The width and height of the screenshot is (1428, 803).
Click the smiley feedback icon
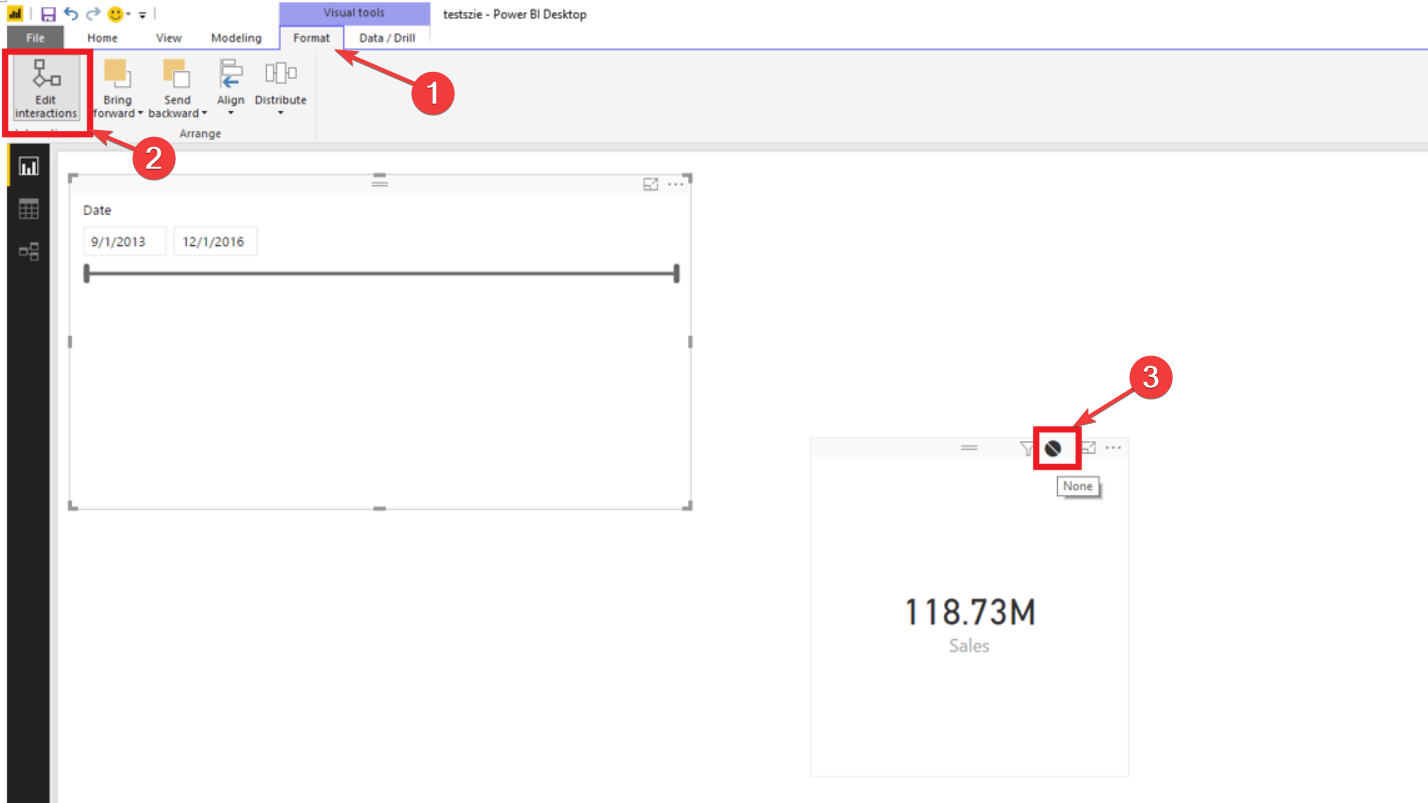(115, 14)
